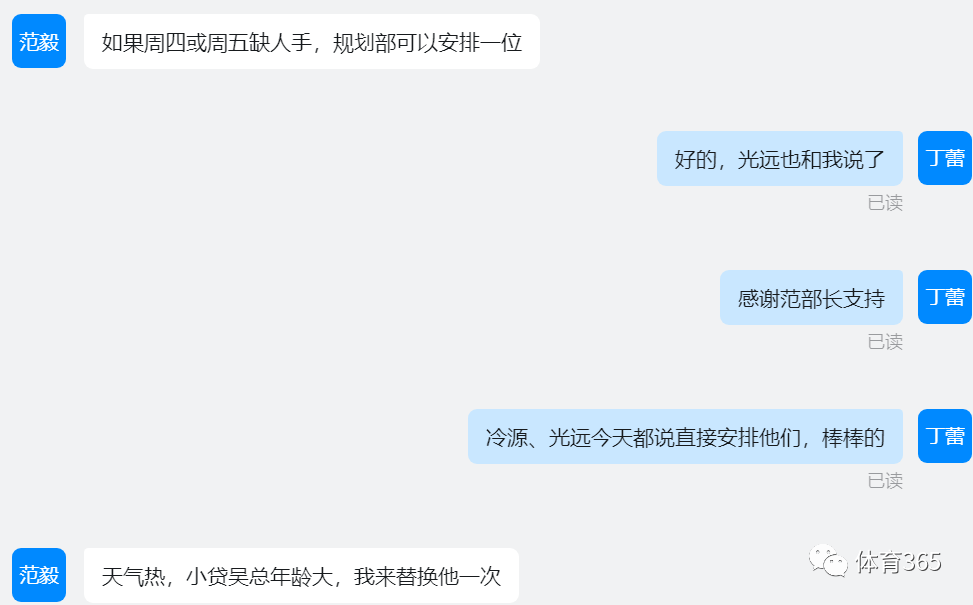
Task: Click 已读 status under 冷源、光远 message
Action: pos(885,481)
